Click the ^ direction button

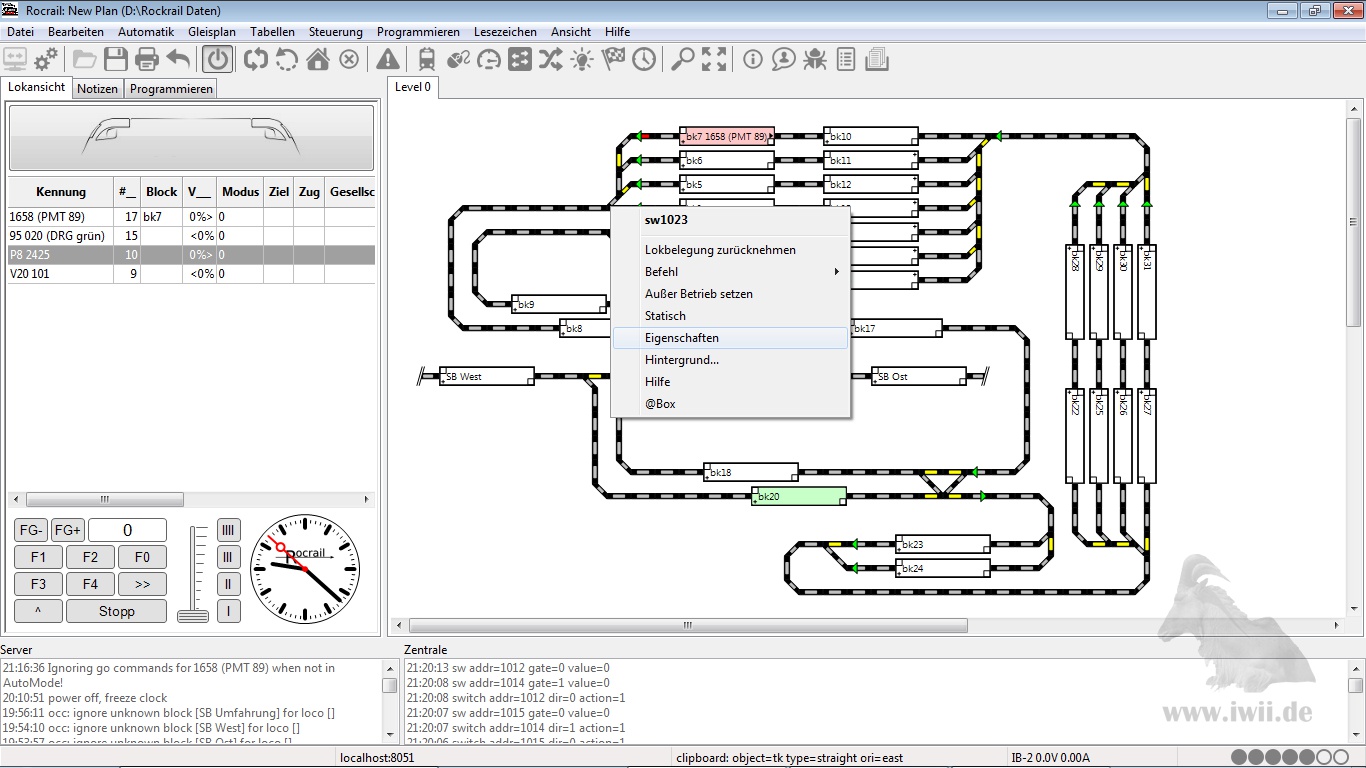39,611
